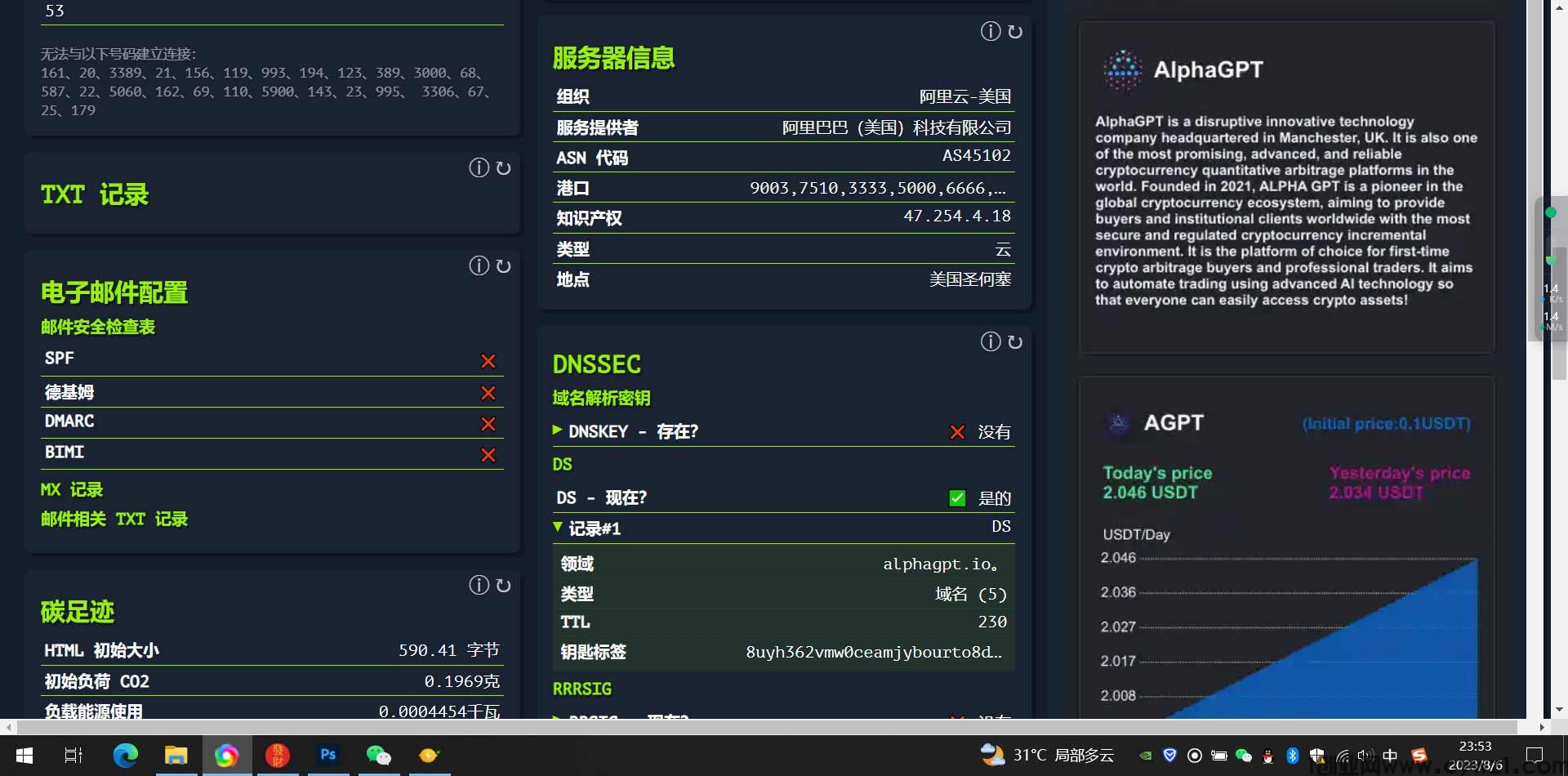The width and height of the screenshot is (1568, 776).
Task: Open info icon for 碳足迹 card
Action: pos(479,585)
